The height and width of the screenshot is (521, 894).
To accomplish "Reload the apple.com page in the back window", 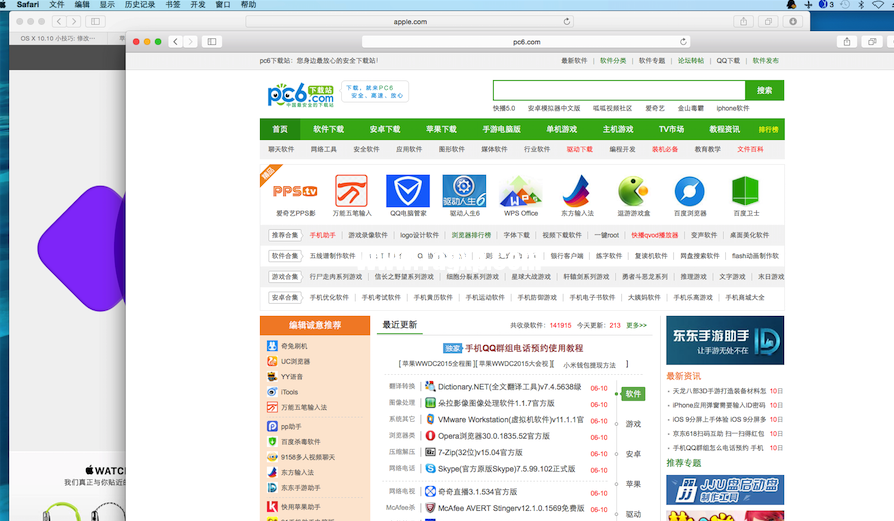I will pyautogui.click(x=567, y=22).
